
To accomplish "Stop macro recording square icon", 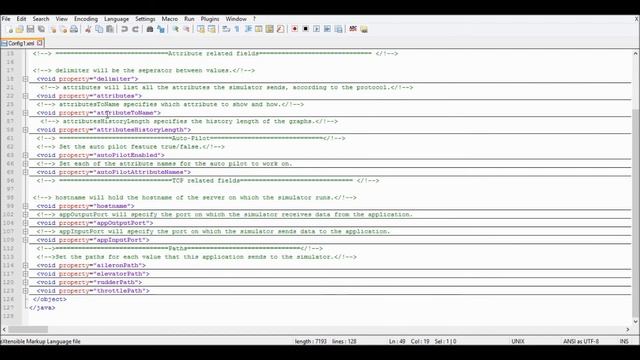I will point(305,29).
